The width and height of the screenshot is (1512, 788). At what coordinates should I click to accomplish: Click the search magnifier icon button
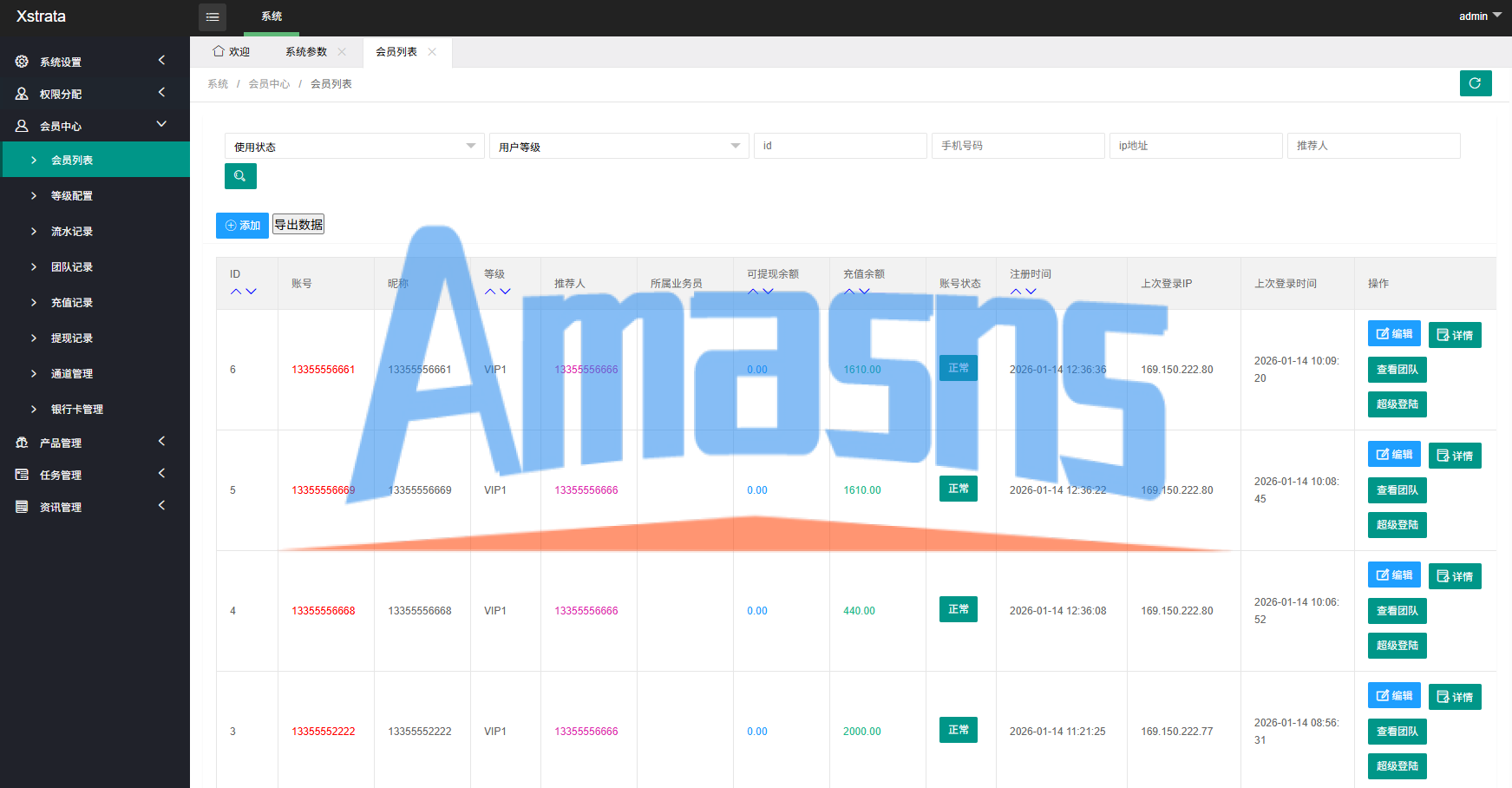(240, 176)
